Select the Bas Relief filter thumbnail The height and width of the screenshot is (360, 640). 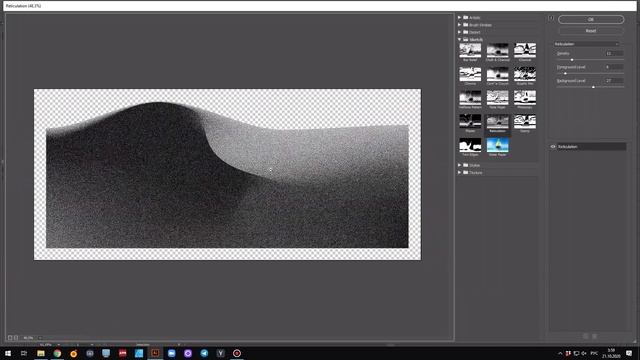[x=470, y=51]
